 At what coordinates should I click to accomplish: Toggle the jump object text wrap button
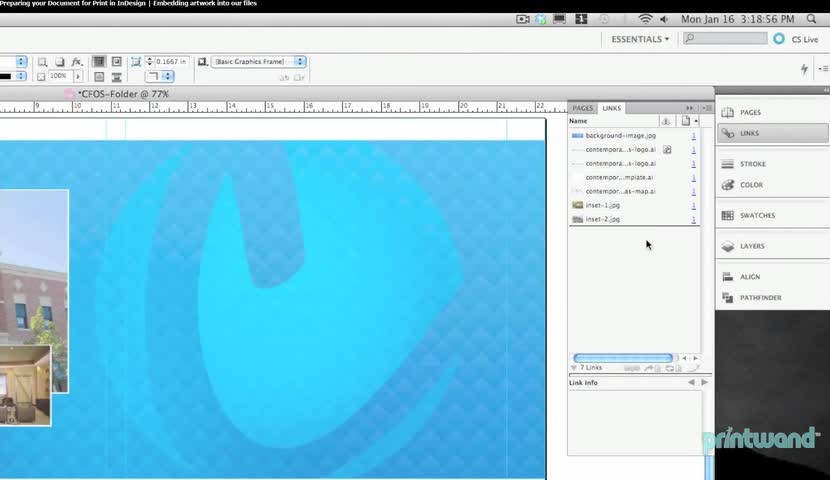pos(116,77)
